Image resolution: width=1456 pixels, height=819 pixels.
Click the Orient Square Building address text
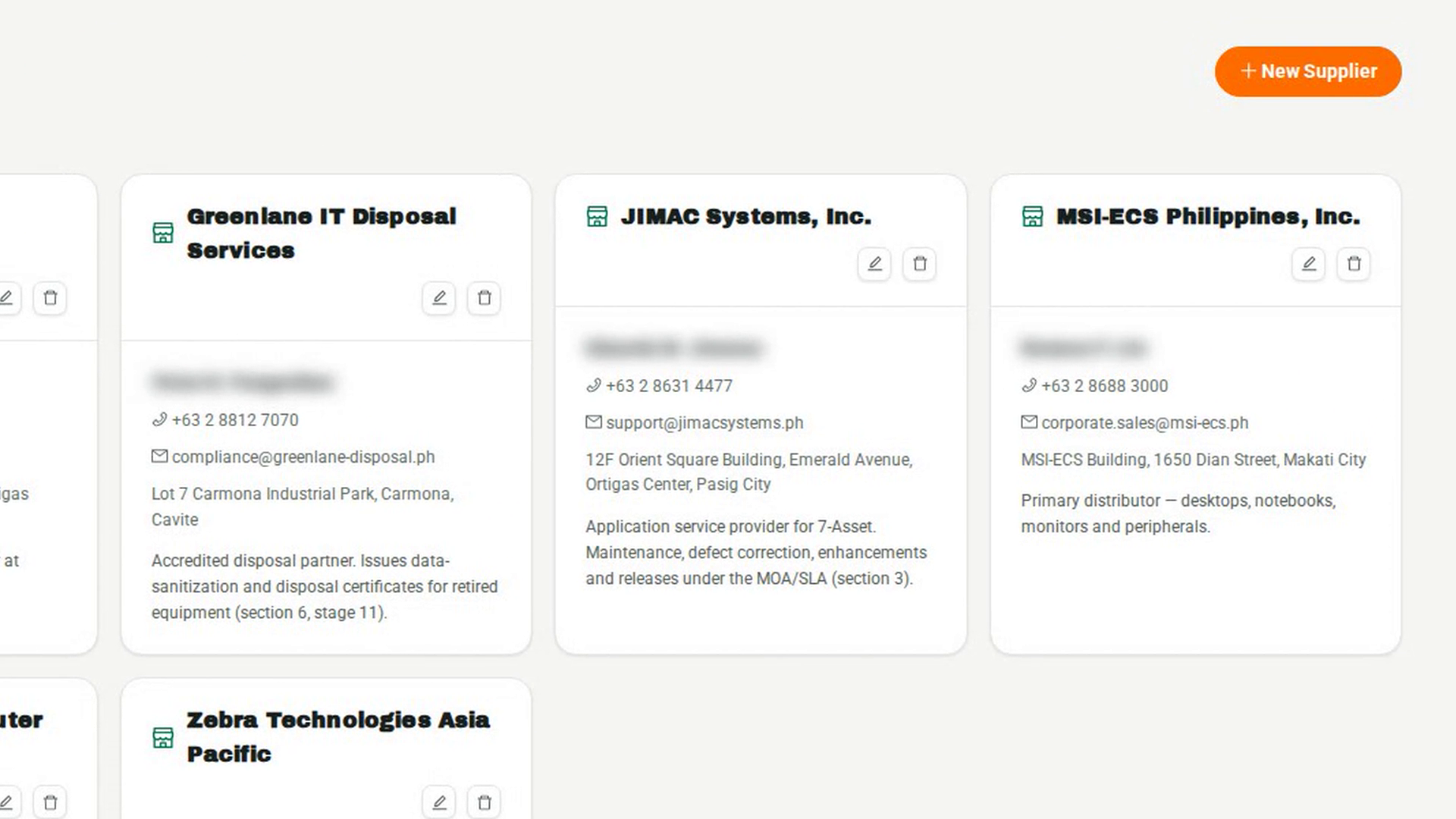point(749,472)
